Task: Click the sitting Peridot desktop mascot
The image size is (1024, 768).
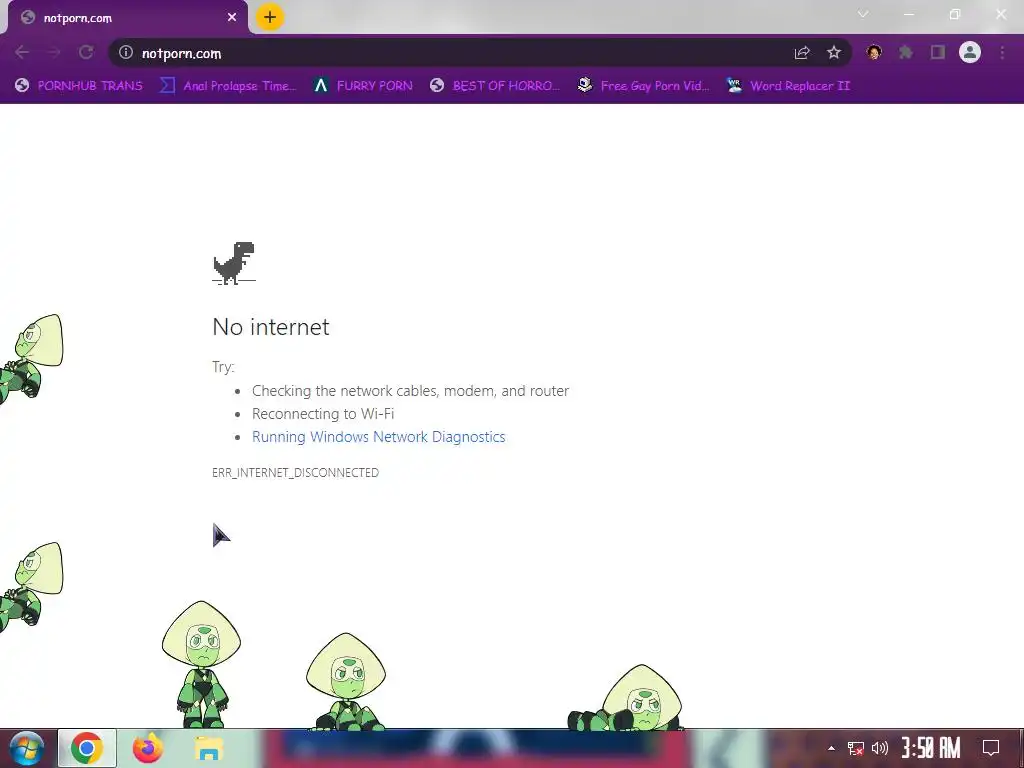Action: (346, 681)
